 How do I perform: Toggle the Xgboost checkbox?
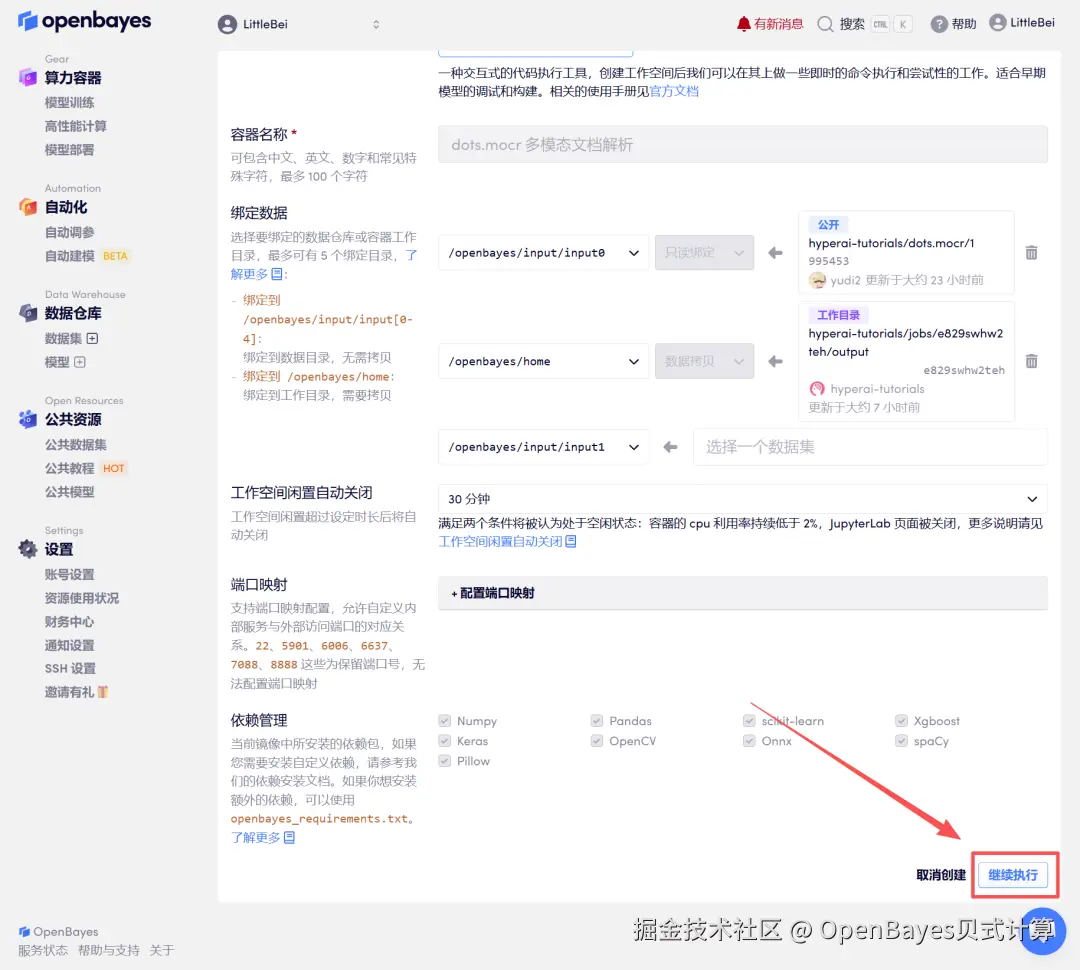click(901, 721)
